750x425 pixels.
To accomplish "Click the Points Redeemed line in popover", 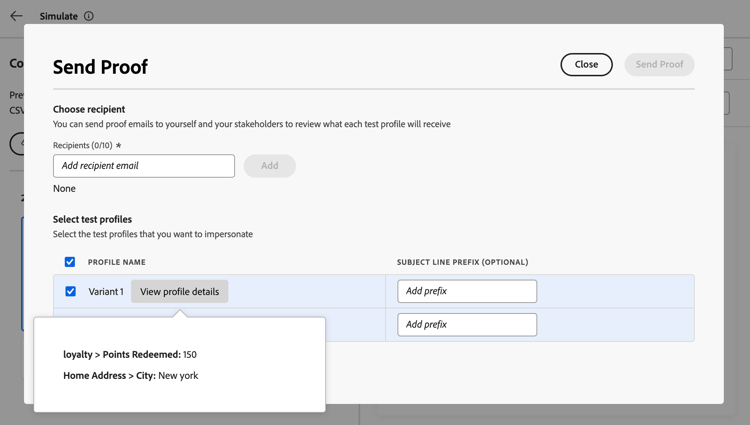I will coord(130,354).
